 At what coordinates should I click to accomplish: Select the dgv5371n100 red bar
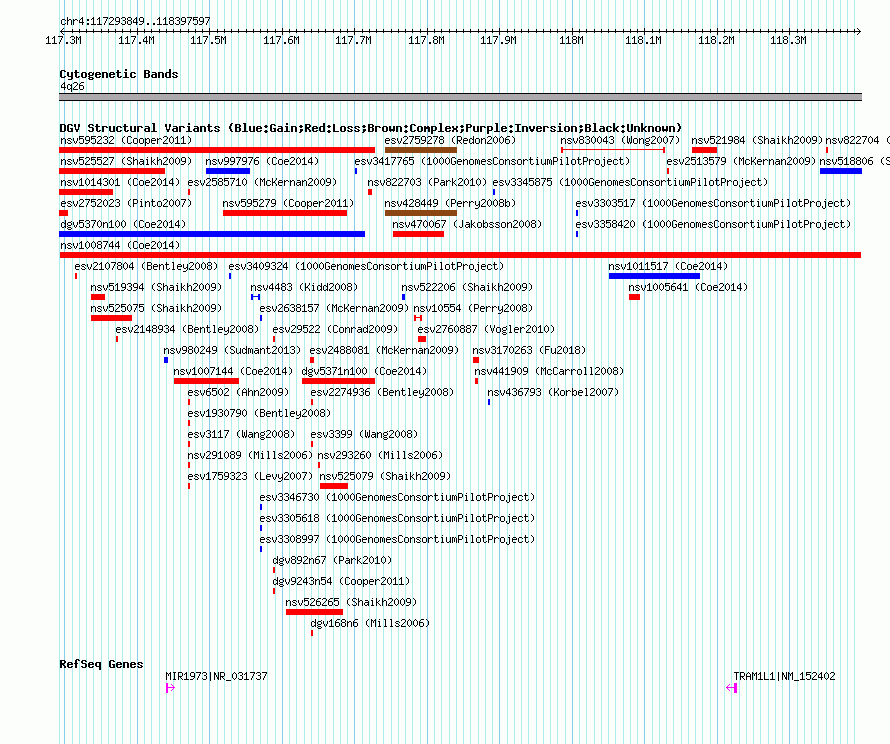pos(338,381)
